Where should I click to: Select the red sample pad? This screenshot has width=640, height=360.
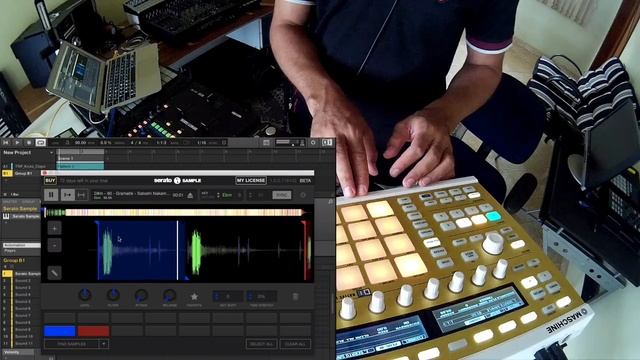(x=93, y=331)
